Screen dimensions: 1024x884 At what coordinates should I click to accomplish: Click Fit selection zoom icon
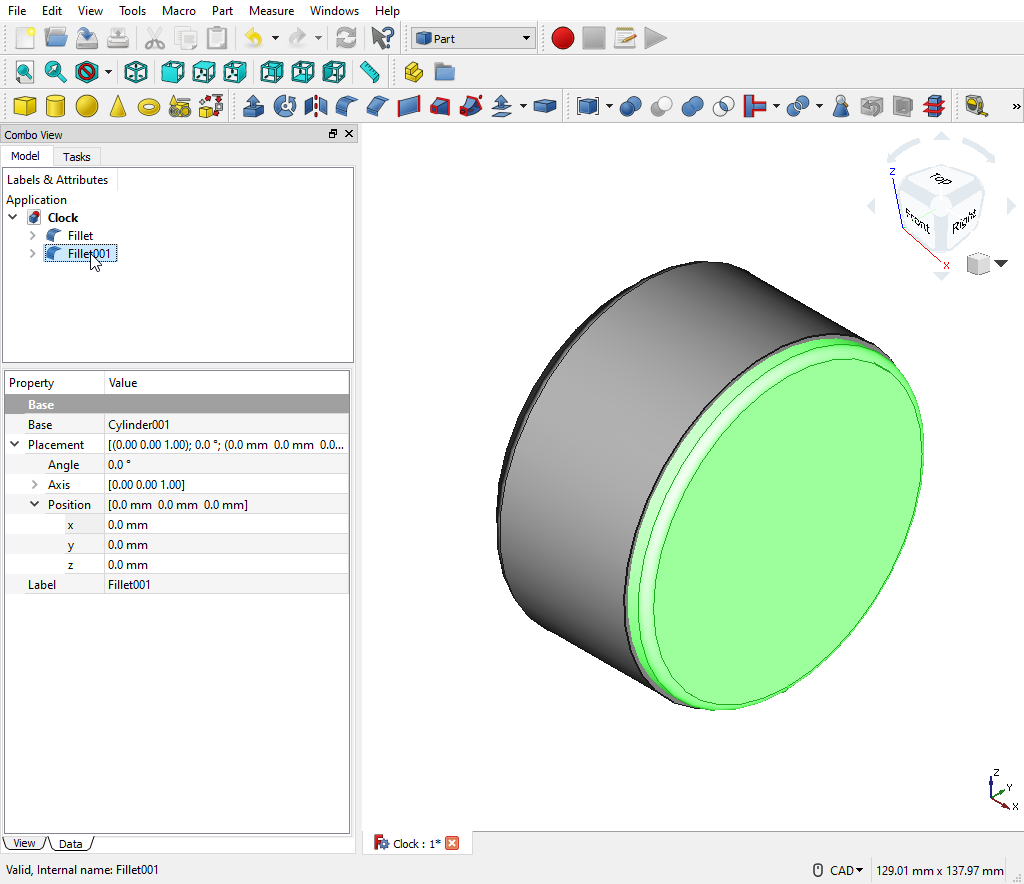pos(56,72)
